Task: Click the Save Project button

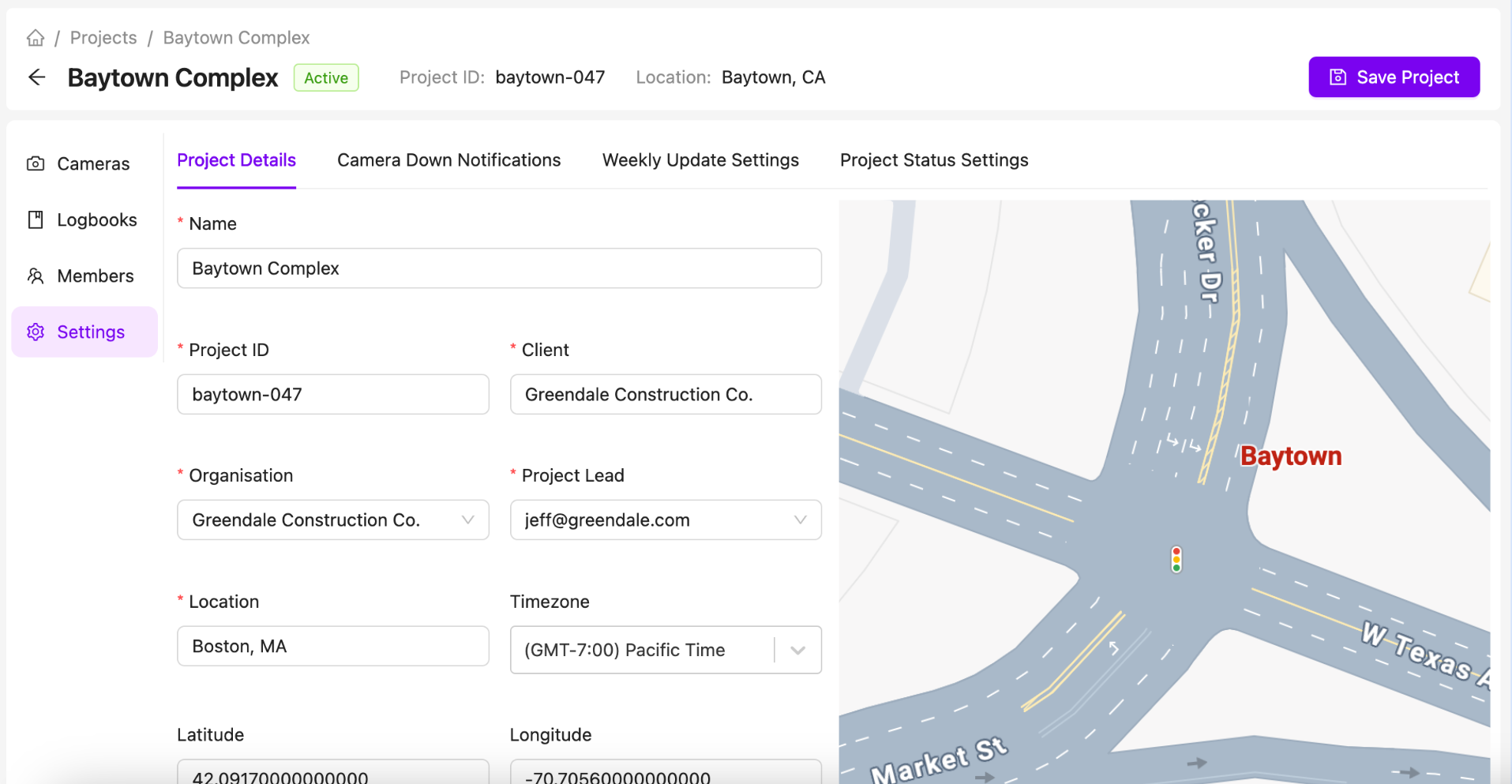Action: [x=1394, y=77]
